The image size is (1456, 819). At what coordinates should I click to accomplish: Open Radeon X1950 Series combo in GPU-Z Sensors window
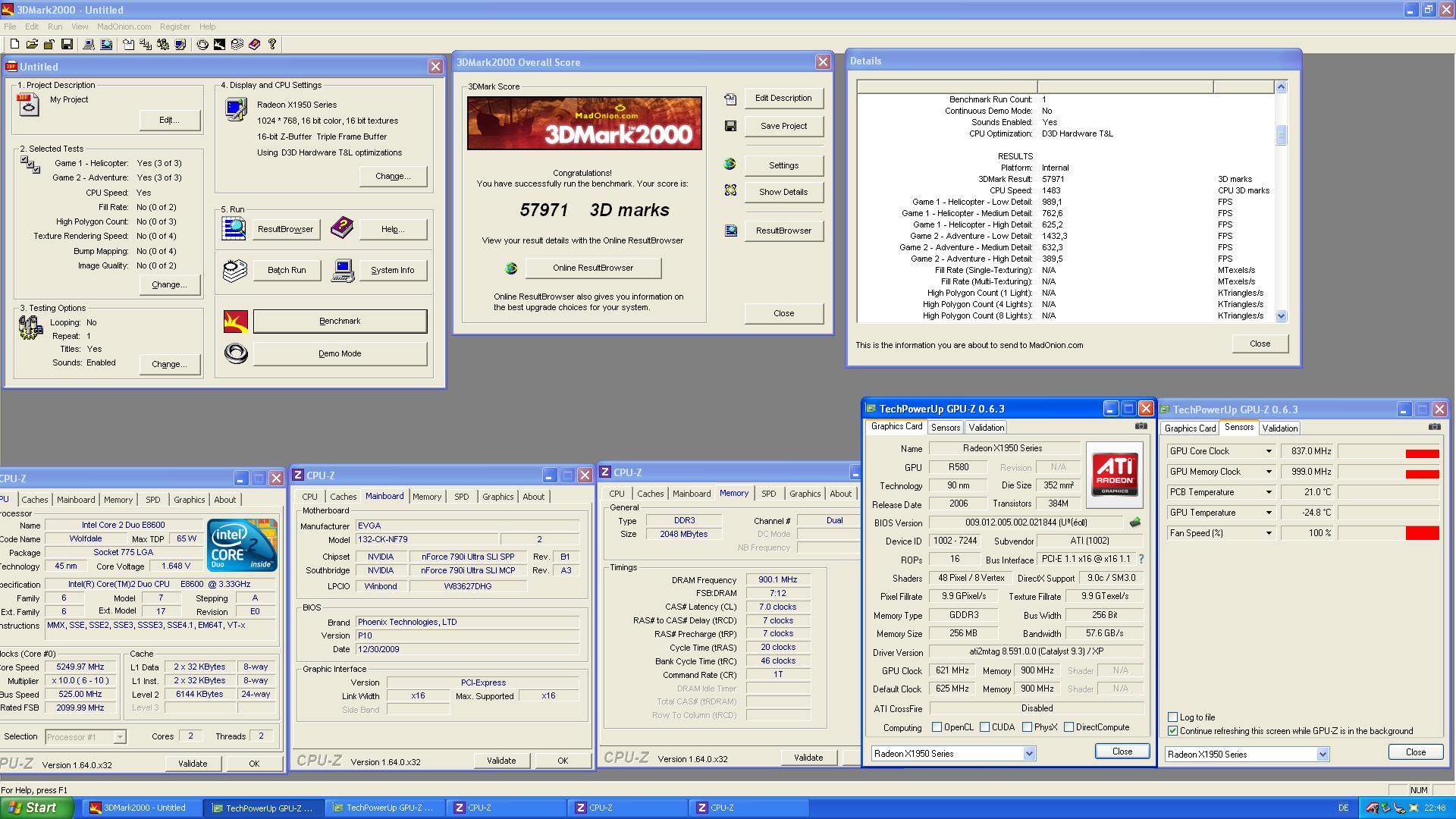click(x=1323, y=755)
